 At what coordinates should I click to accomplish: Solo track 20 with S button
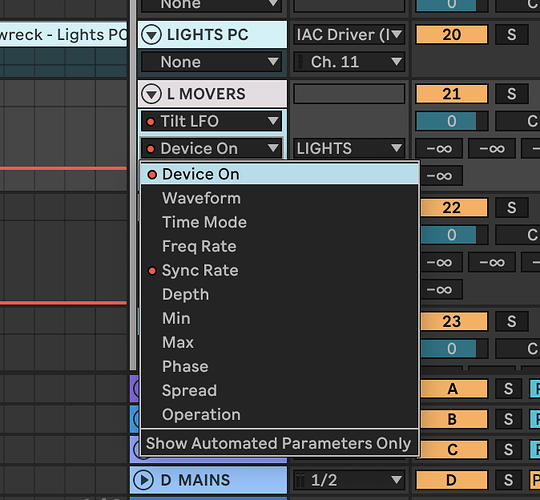[x=512, y=34]
